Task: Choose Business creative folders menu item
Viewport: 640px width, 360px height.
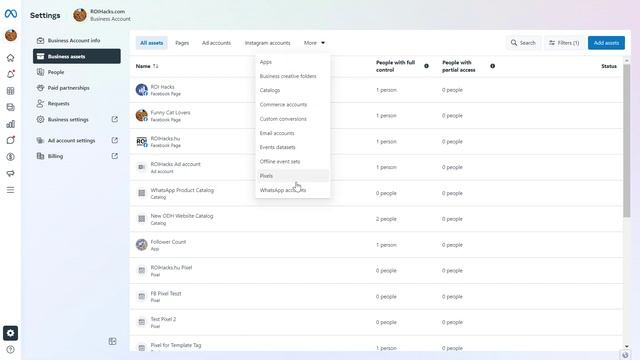Action: coord(292,76)
